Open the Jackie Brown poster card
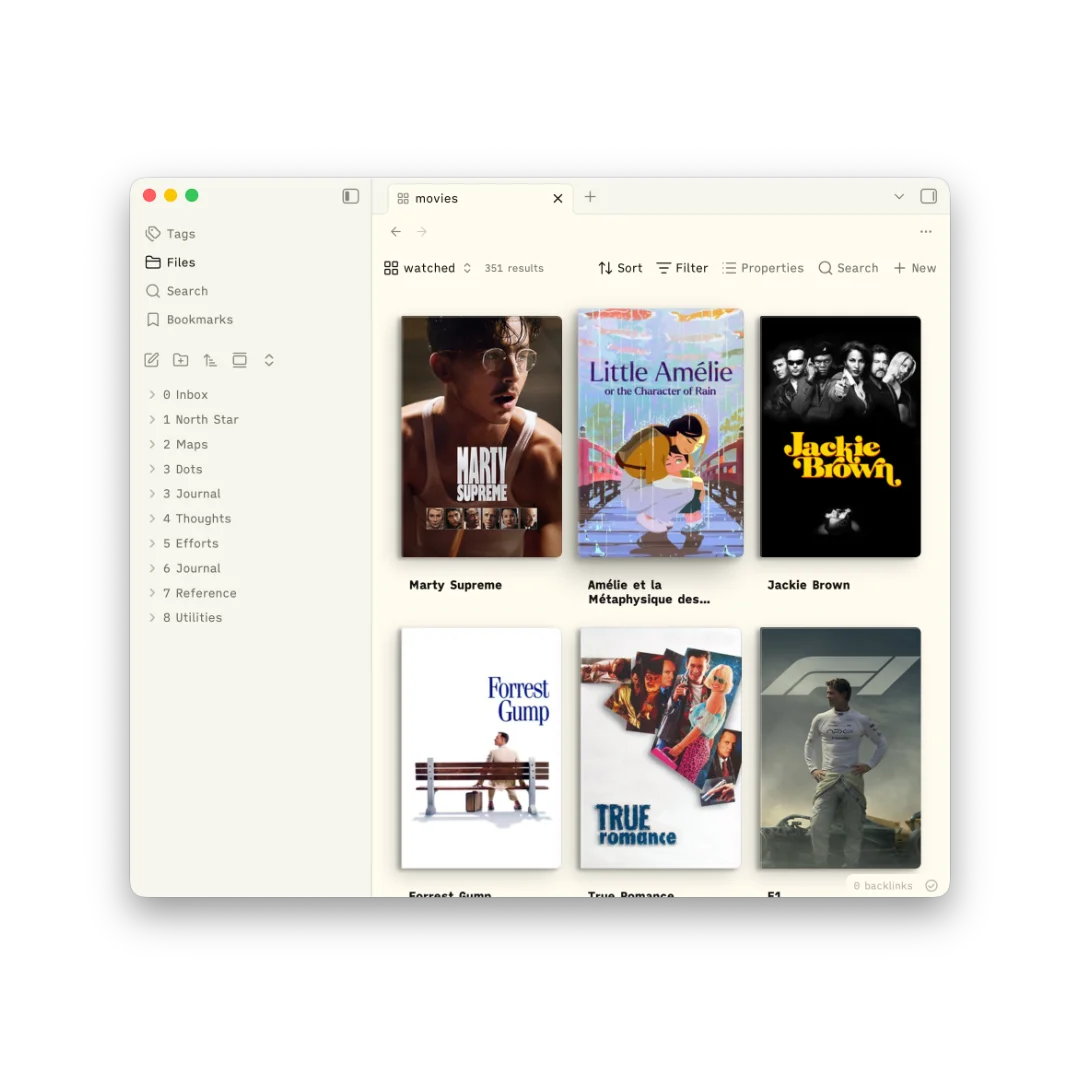Viewport: 1080px width, 1080px height. coord(840,437)
